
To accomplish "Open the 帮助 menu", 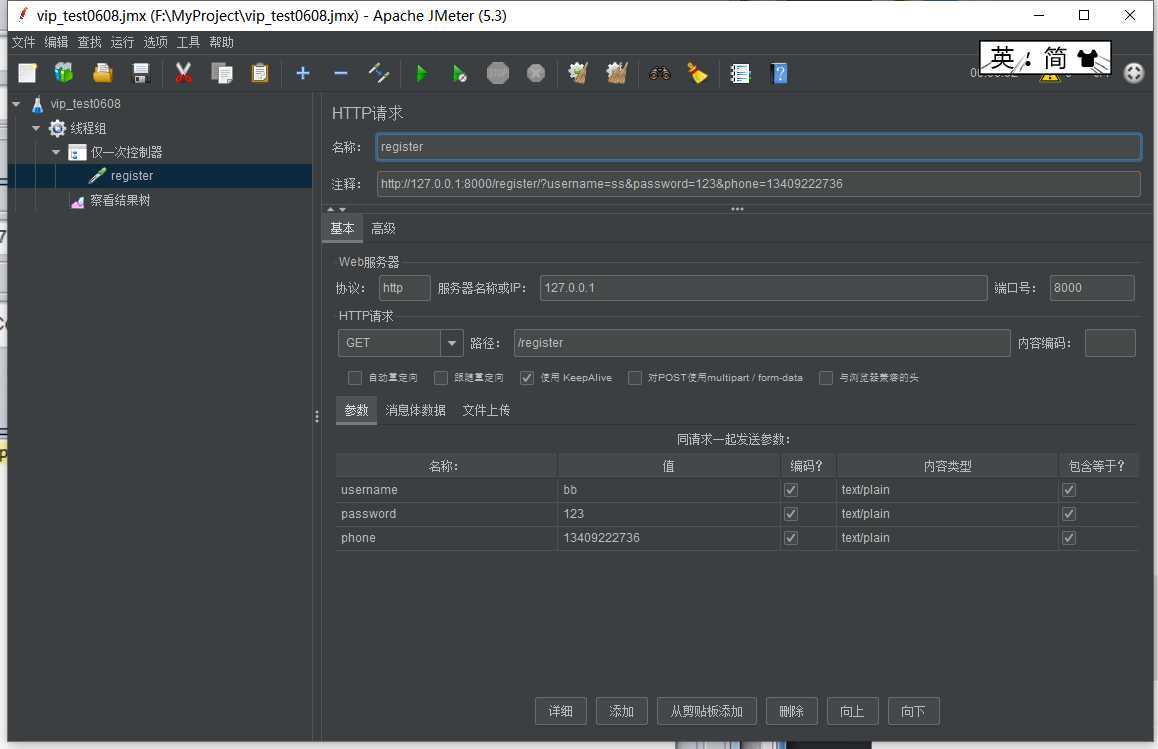I will 222,42.
